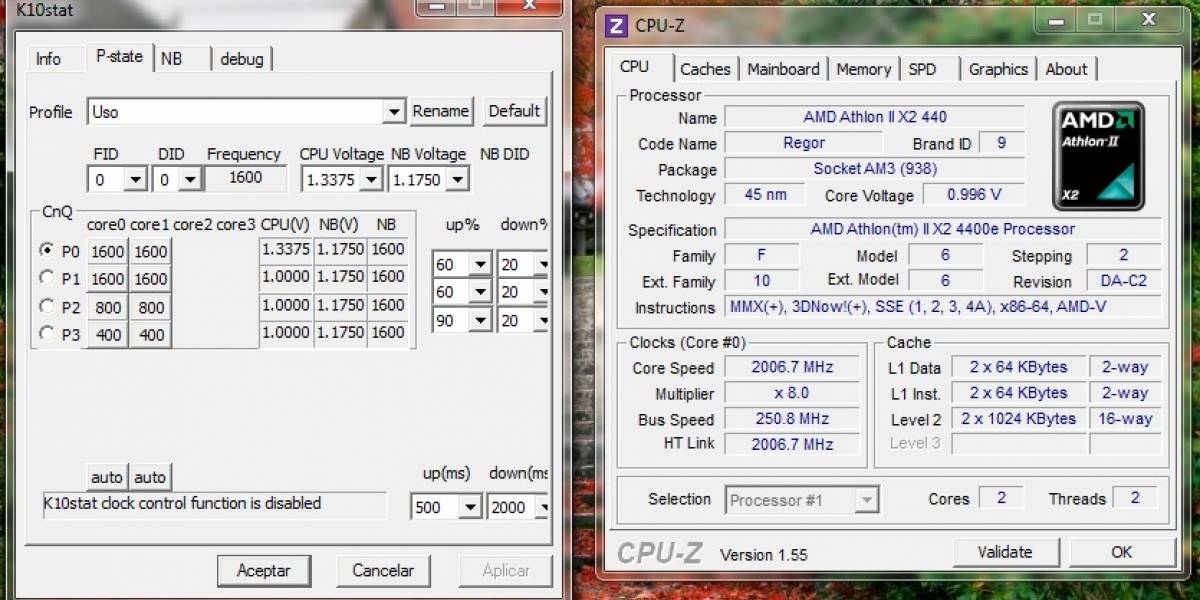Select the P2 power state radio button
This screenshot has height=600, width=1200.
[x=46, y=306]
